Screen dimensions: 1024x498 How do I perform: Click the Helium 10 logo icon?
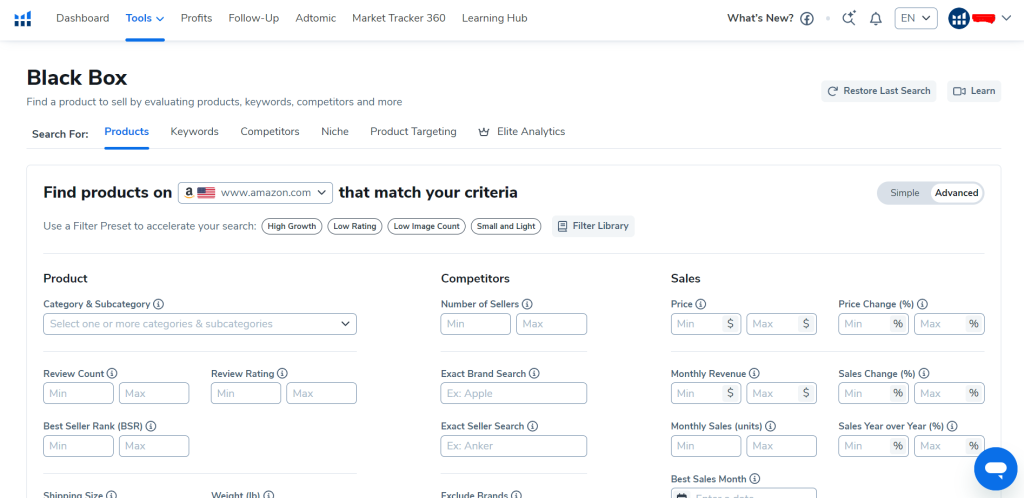(23, 18)
